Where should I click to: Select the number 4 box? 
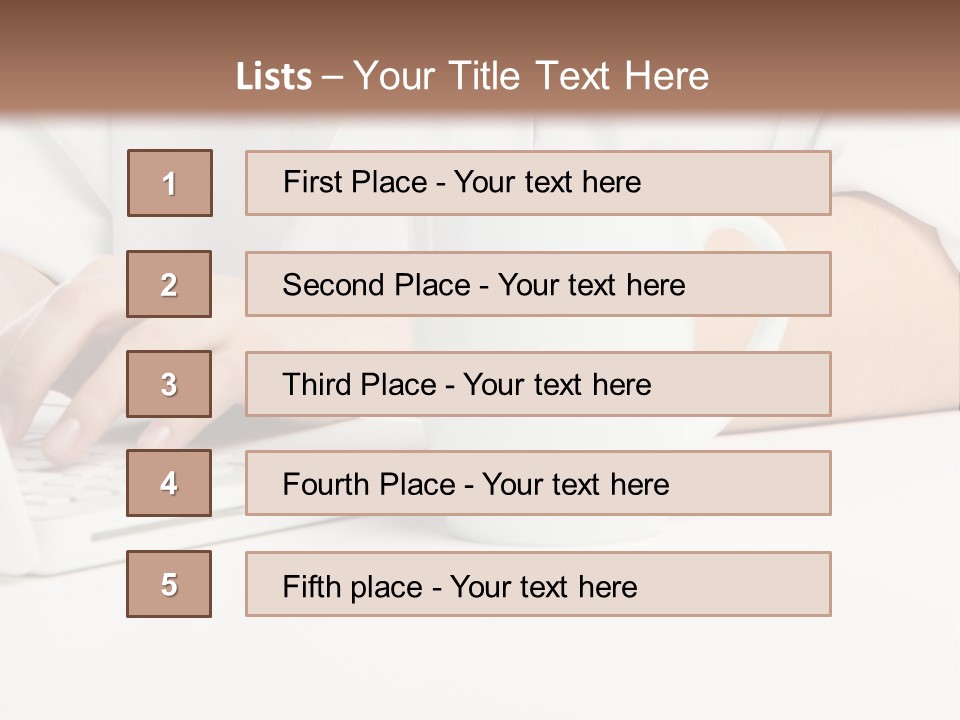(x=169, y=483)
